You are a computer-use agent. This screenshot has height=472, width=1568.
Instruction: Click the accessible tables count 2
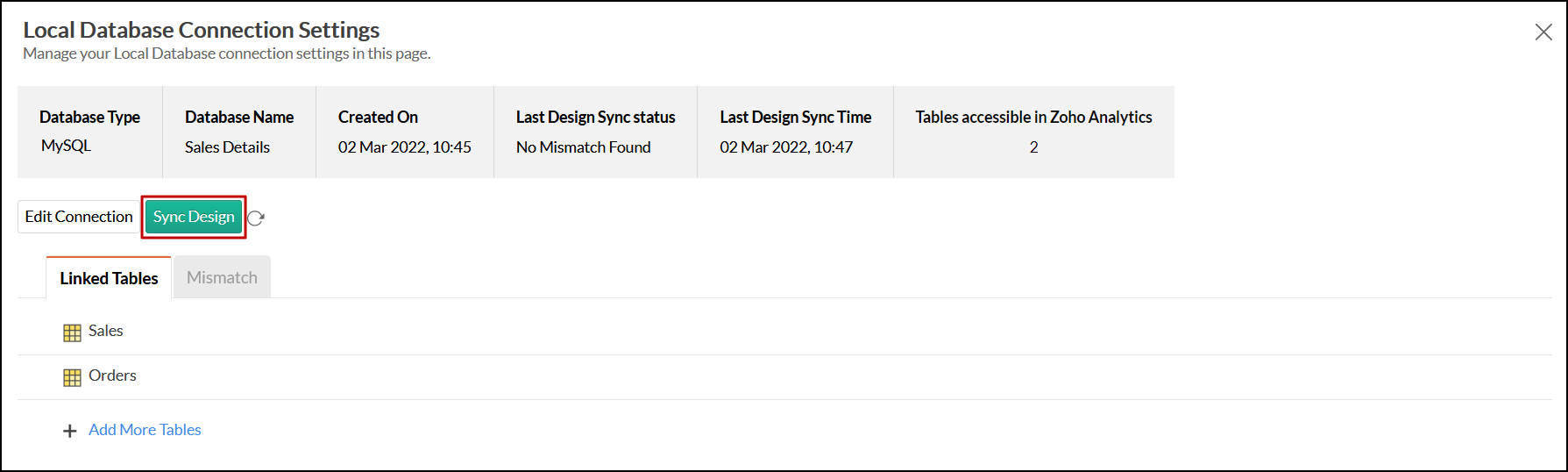(x=1033, y=147)
